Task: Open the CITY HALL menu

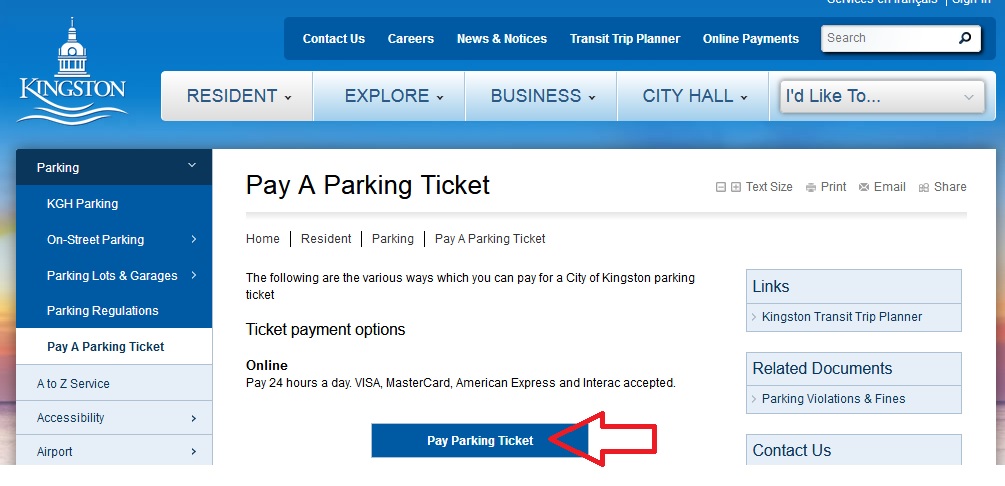Action: [x=694, y=97]
